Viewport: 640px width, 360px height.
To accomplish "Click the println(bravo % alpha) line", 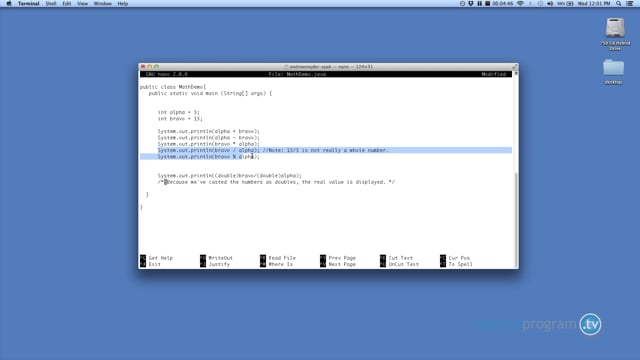I will pos(209,157).
